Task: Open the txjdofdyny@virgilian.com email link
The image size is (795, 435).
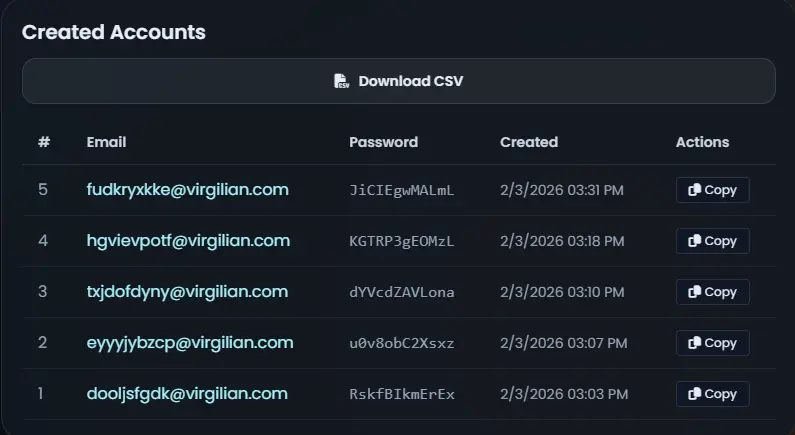Action: click(187, 292)
